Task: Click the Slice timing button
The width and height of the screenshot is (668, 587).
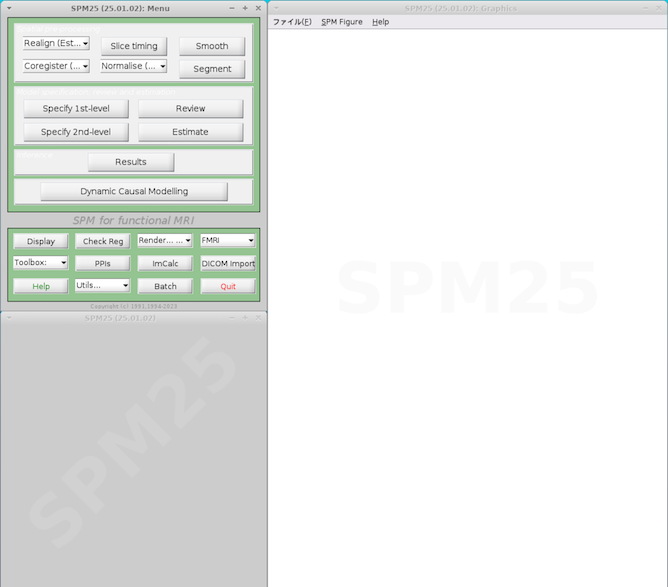Action: [134, 46]
